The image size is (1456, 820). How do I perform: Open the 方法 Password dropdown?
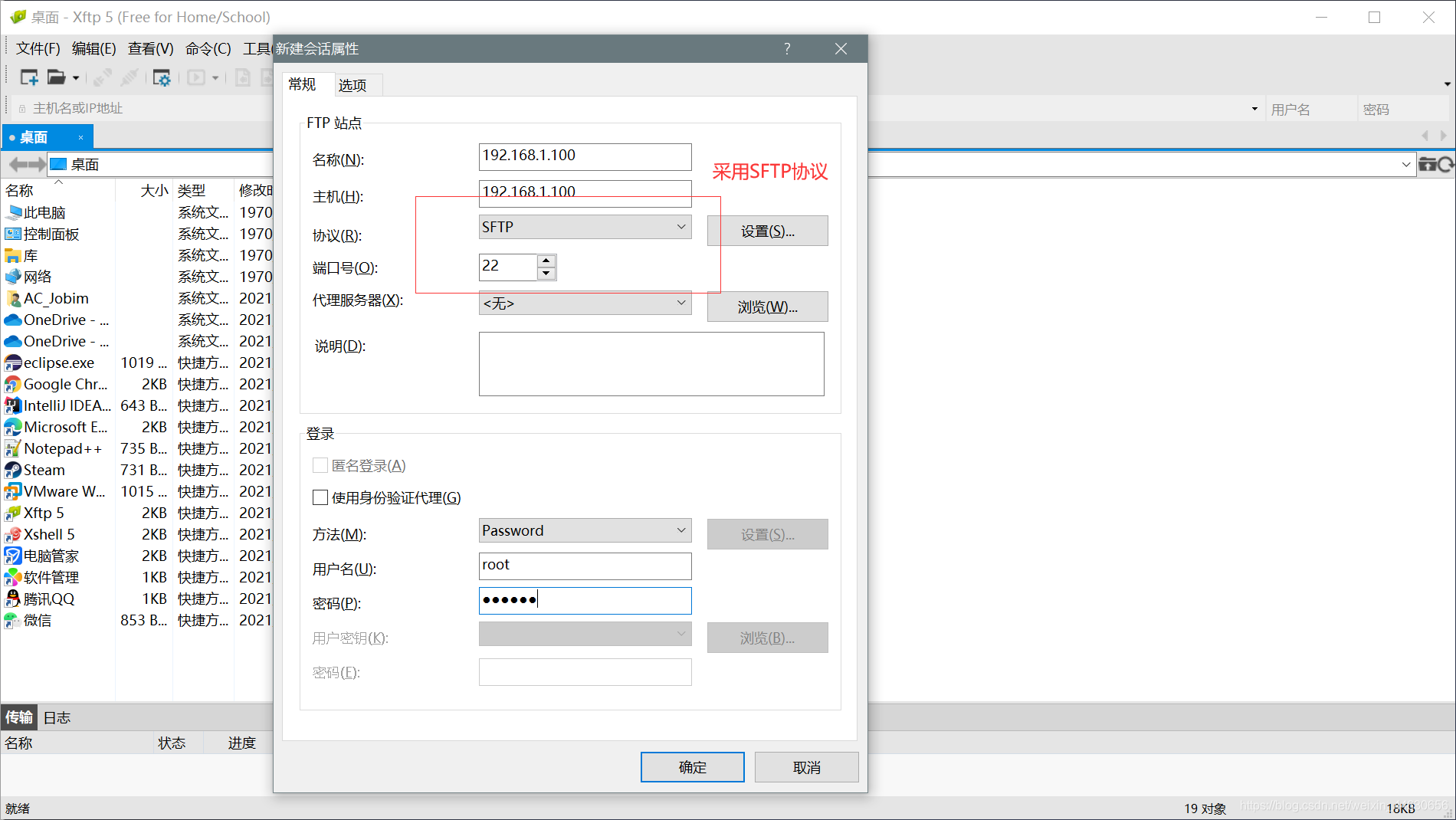585,530
